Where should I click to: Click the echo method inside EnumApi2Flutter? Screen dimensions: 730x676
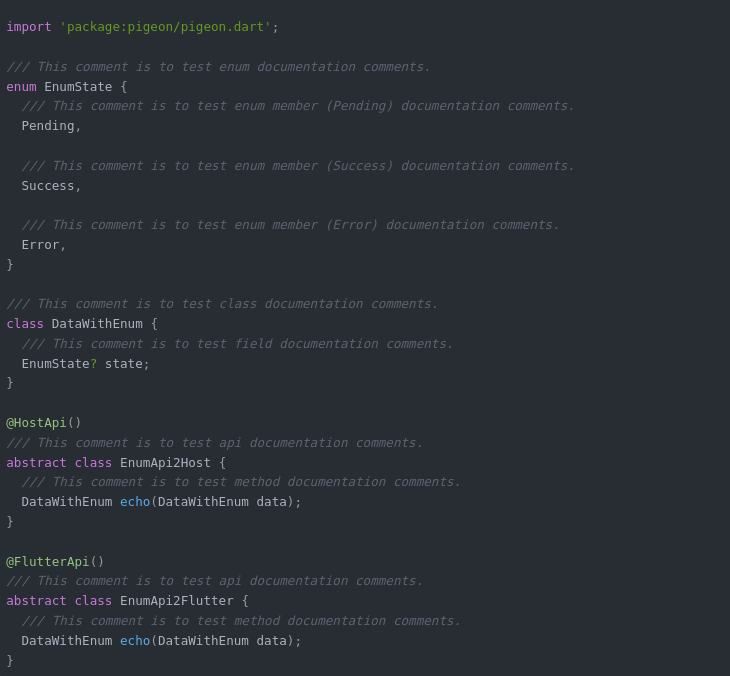tap(135, 642)
